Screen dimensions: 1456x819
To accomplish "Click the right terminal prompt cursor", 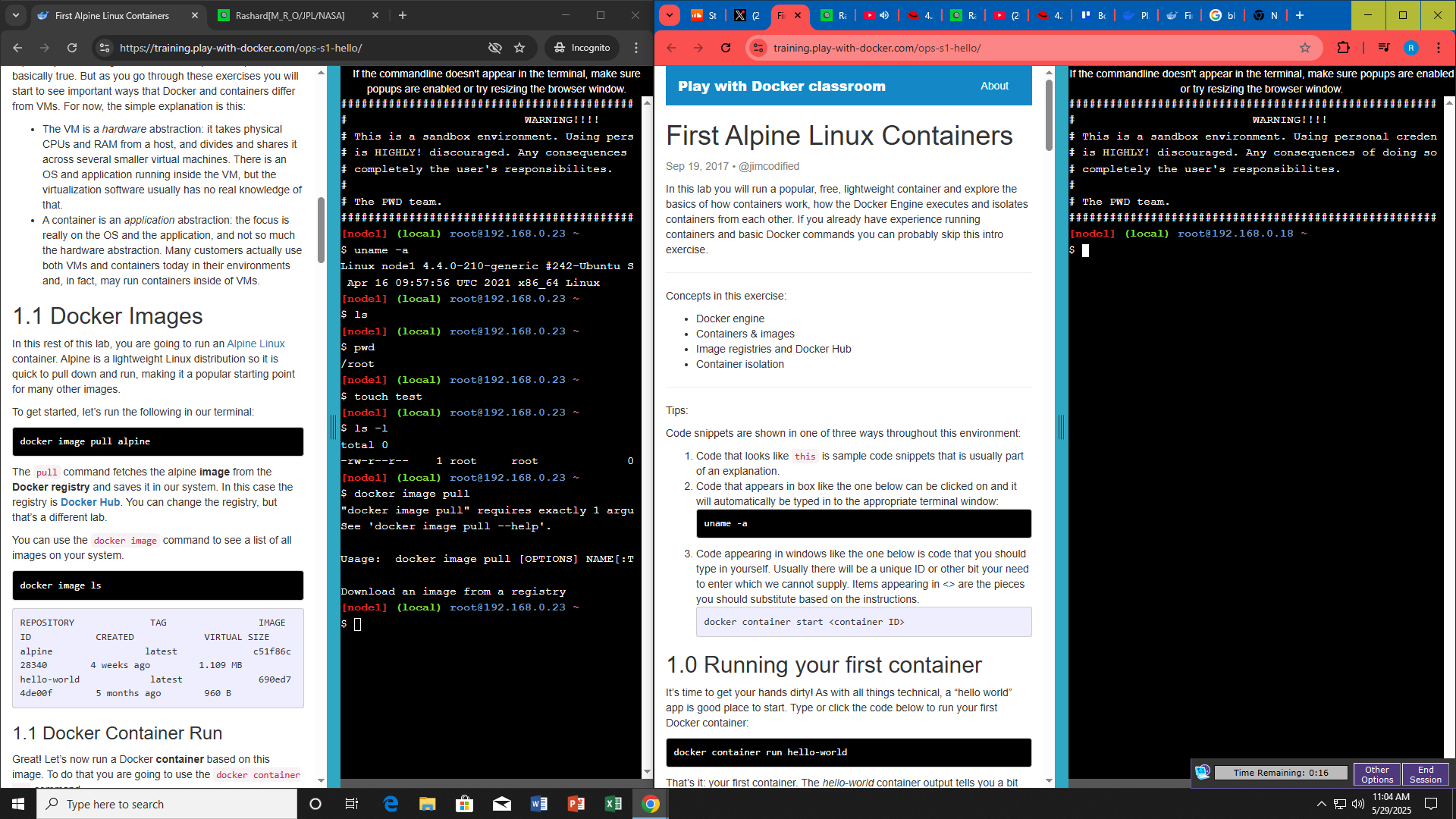I will tap(1085, 250).
